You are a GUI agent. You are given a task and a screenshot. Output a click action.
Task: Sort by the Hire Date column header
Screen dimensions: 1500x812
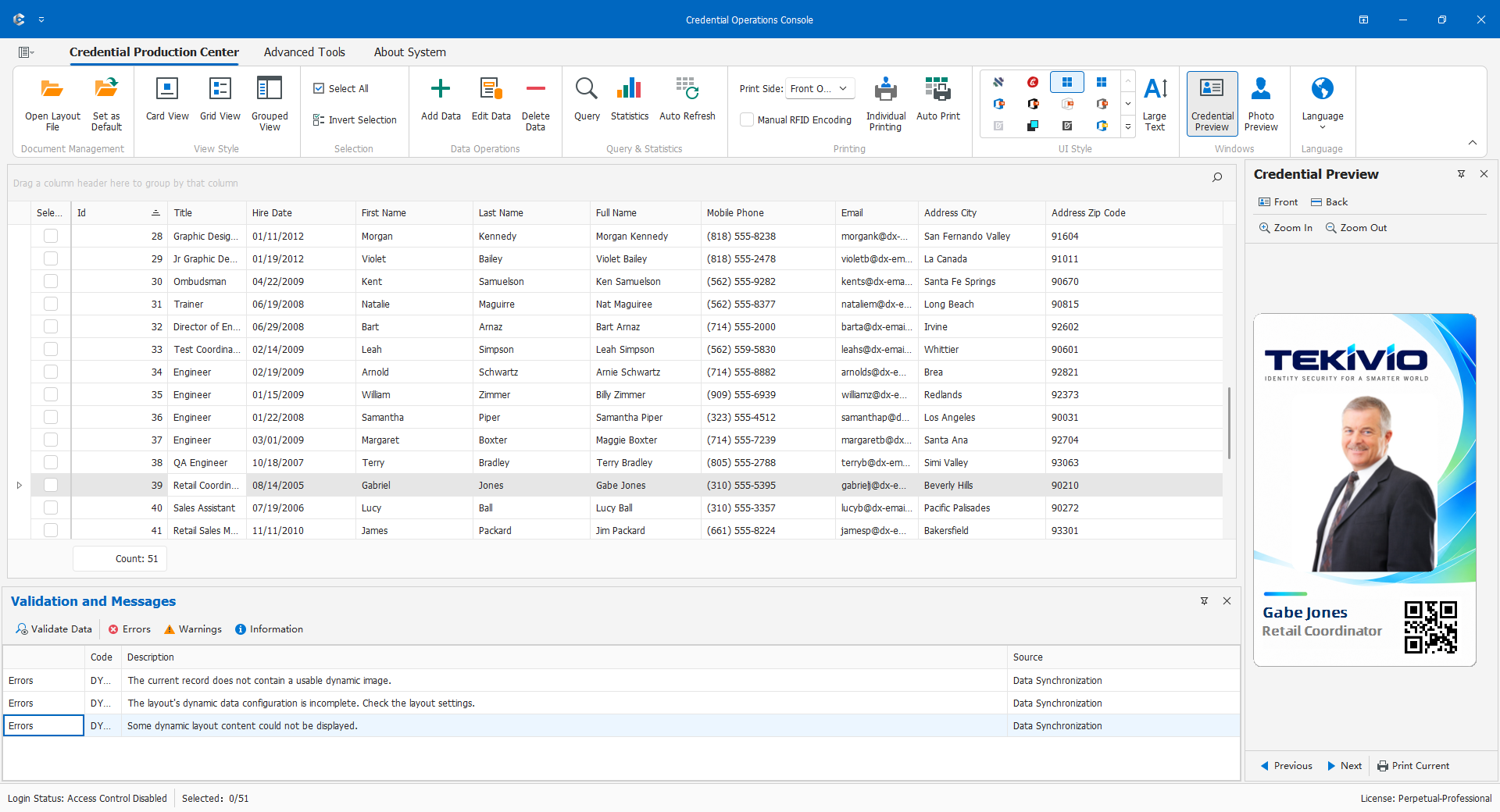pos(301,213)
